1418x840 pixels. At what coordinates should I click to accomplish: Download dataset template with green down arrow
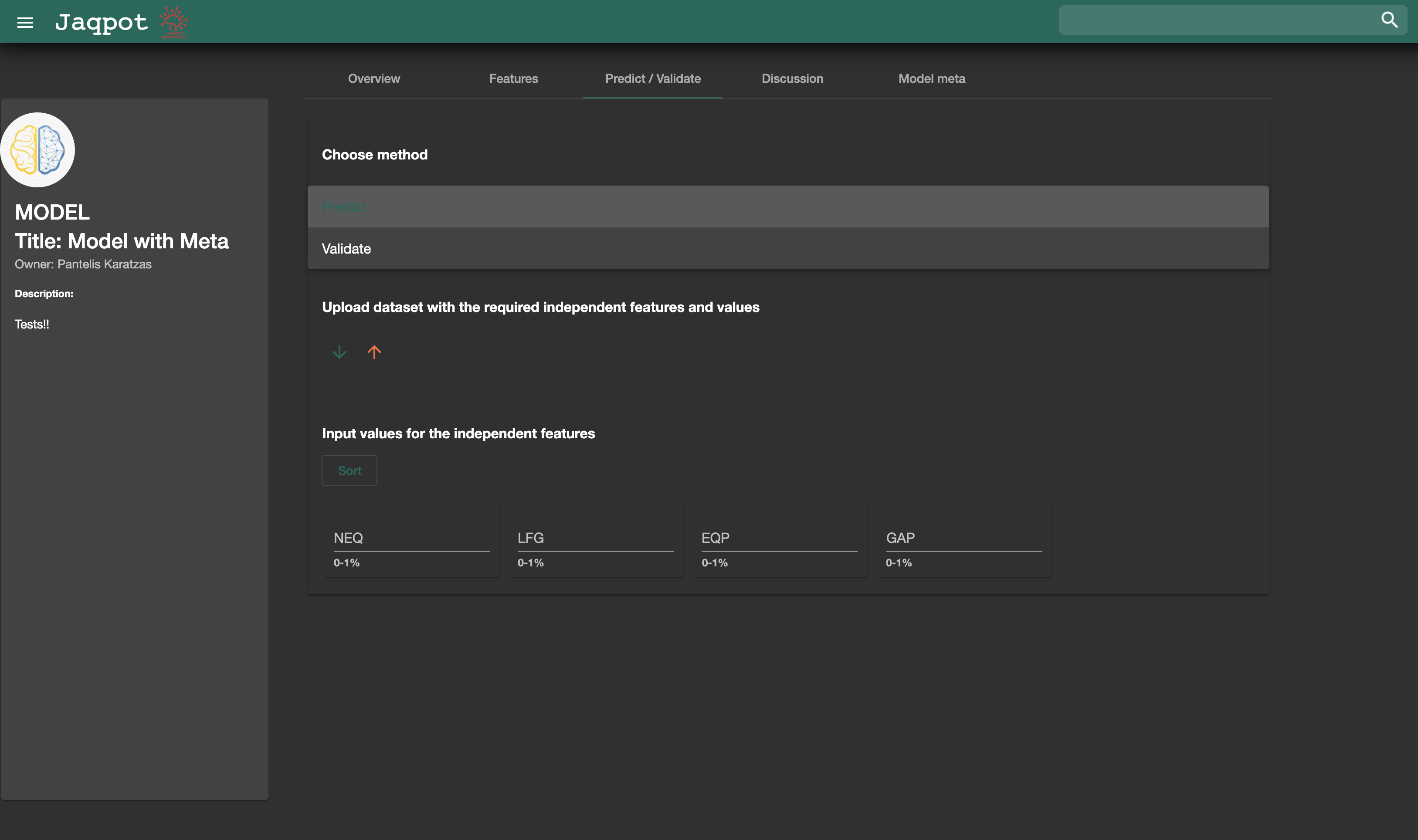(339, 352)
